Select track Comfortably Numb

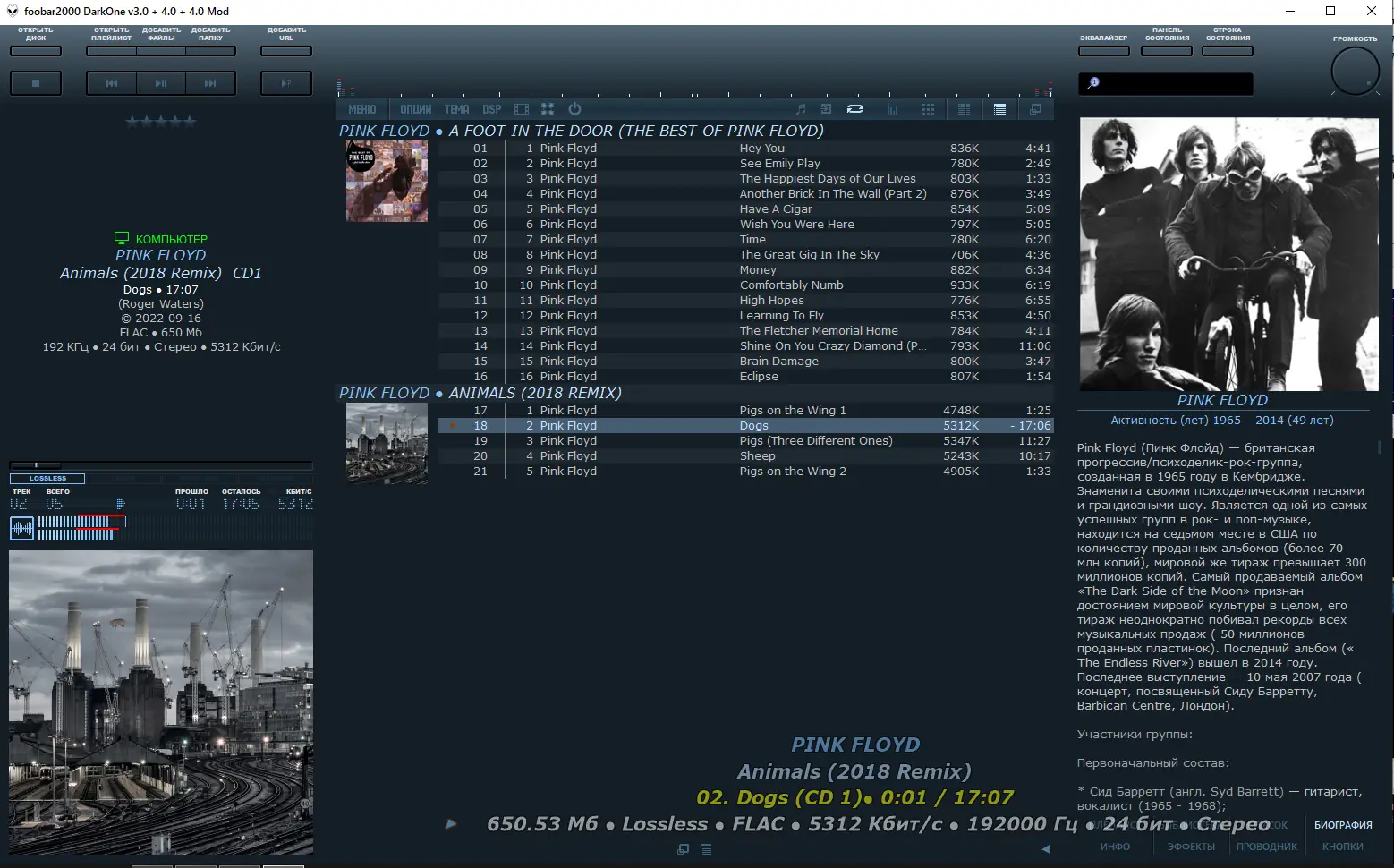(x=745, y=285)
